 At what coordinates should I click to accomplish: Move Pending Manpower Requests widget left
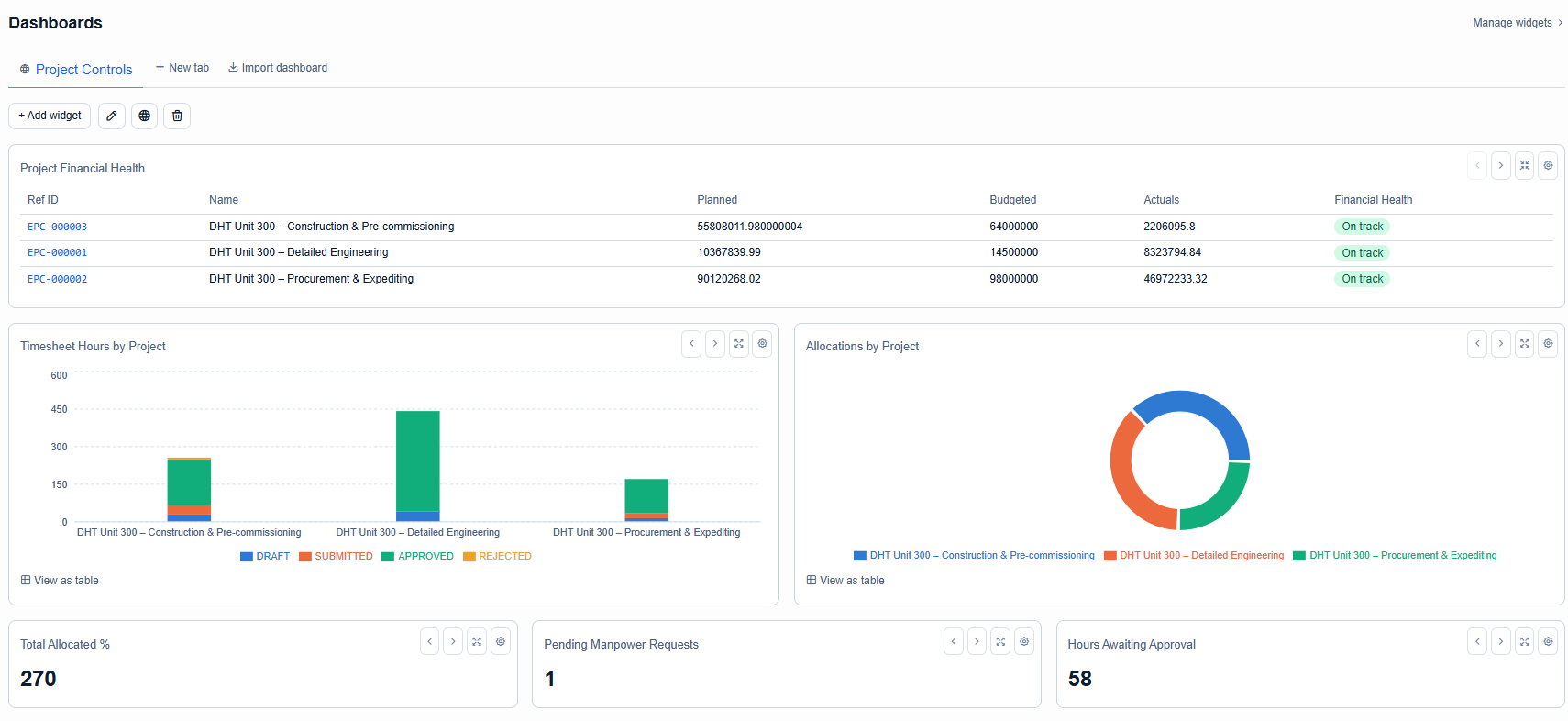coord(954,641)
